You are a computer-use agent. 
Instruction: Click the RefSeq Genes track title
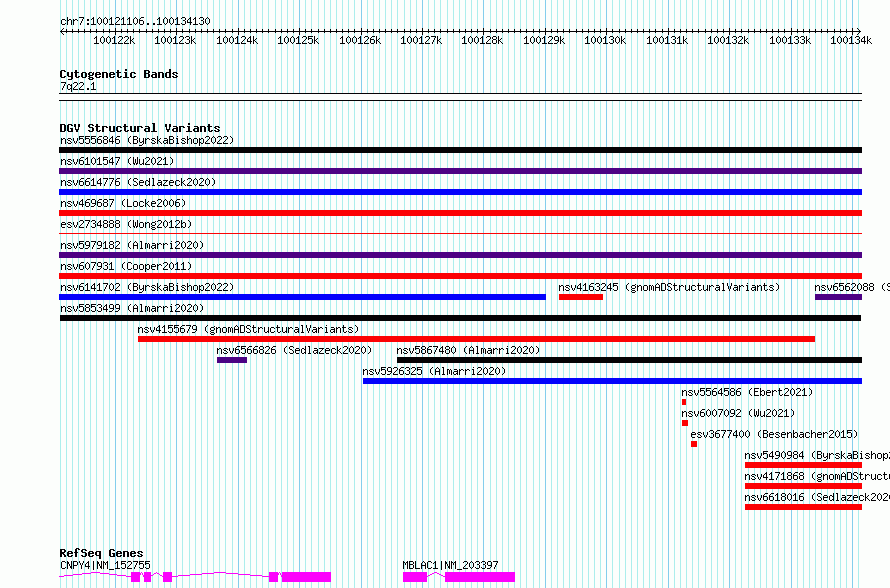coord(102,553)
